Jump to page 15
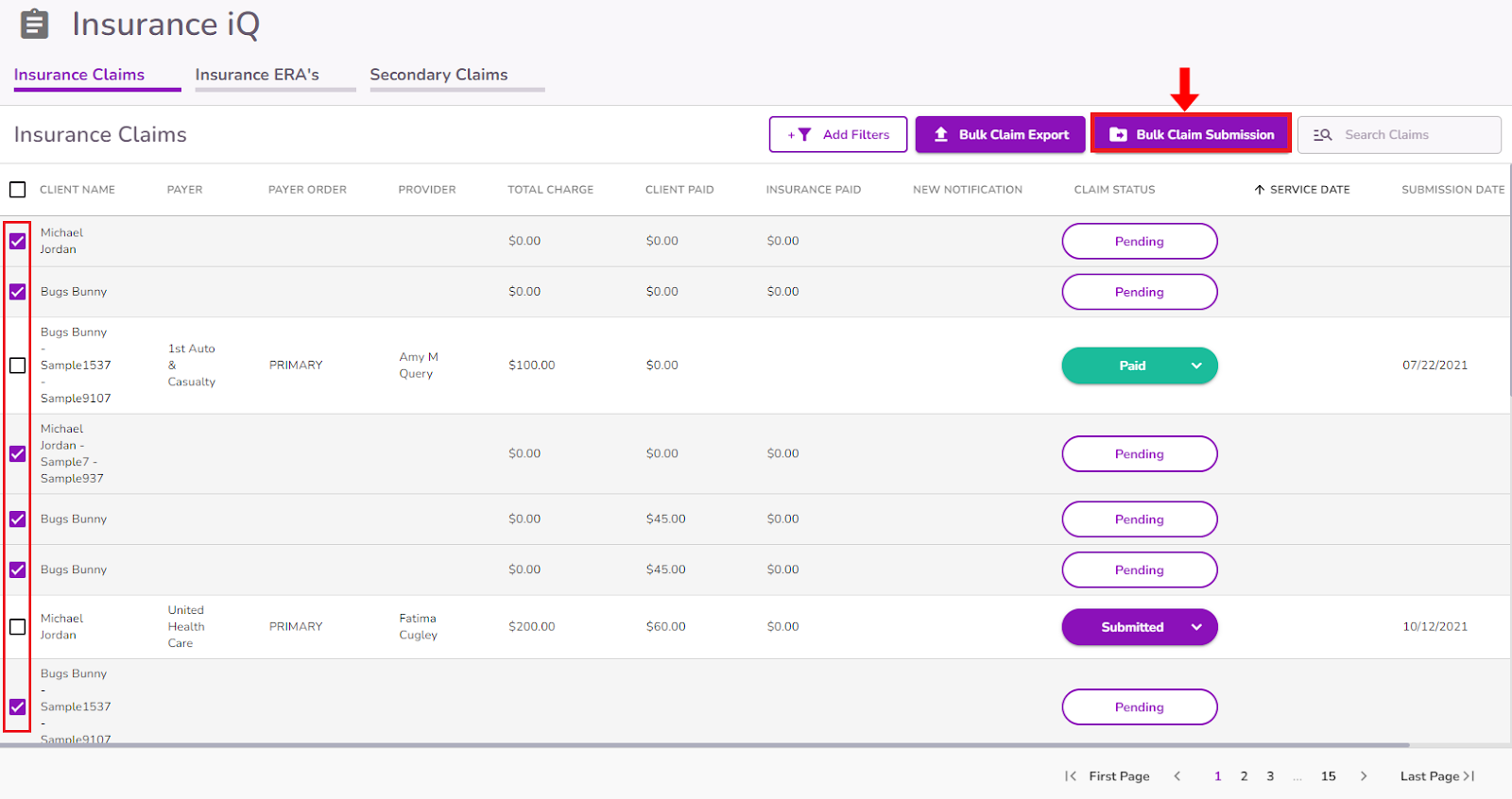The image size is (1512, 799). pyautogui.click(x=1328, y=776)
